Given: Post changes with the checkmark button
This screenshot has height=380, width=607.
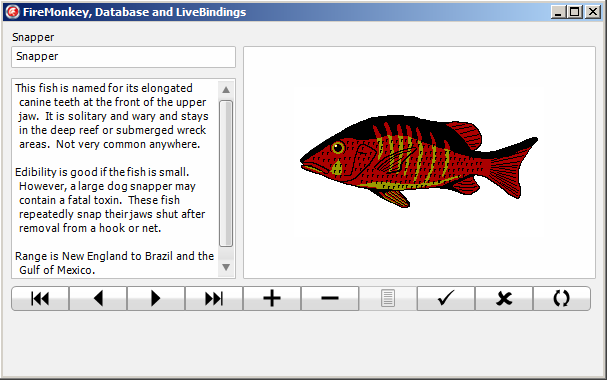Looking at the screenshot, I should point(446,298).
